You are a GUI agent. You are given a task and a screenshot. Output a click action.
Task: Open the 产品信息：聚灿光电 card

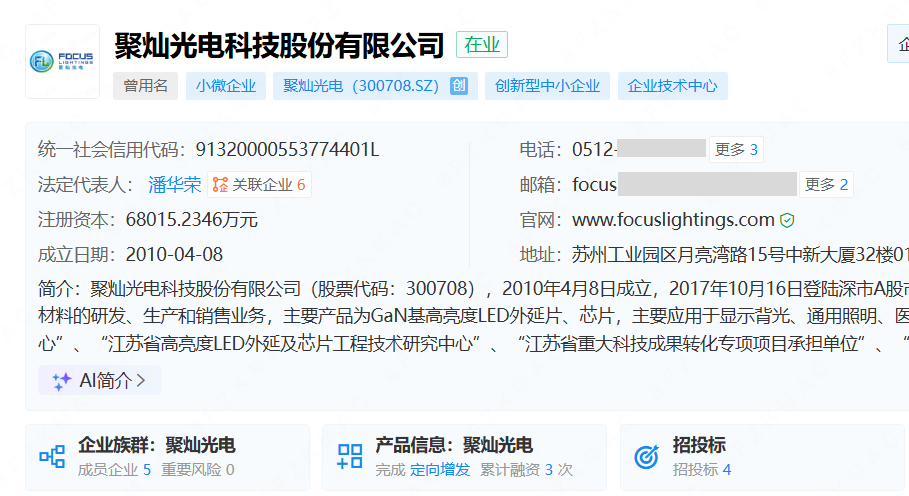464,458
